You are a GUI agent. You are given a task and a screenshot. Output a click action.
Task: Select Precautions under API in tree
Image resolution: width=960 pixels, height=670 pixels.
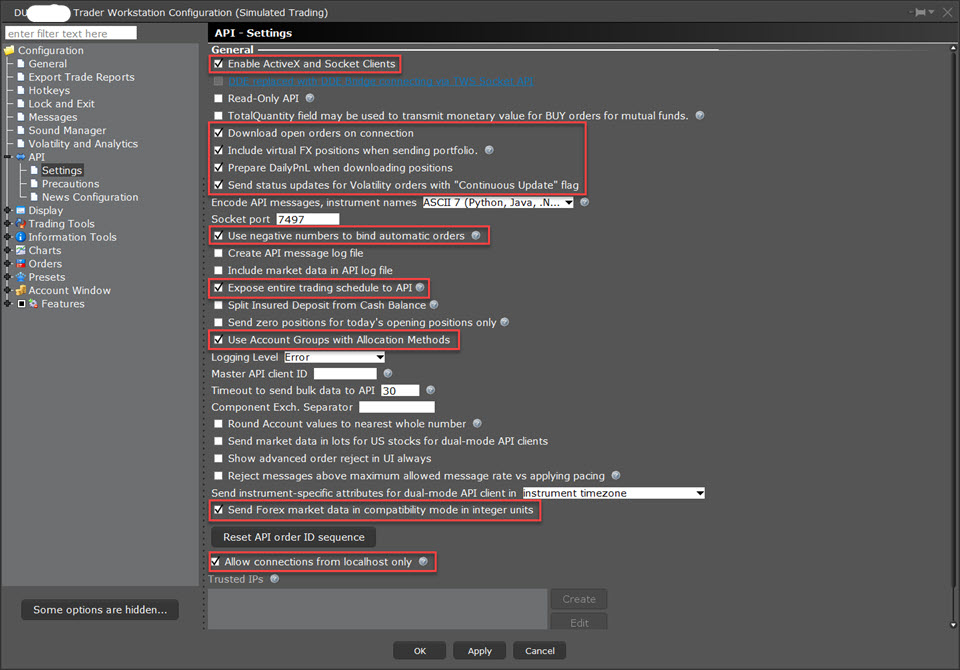click(70, 184)
